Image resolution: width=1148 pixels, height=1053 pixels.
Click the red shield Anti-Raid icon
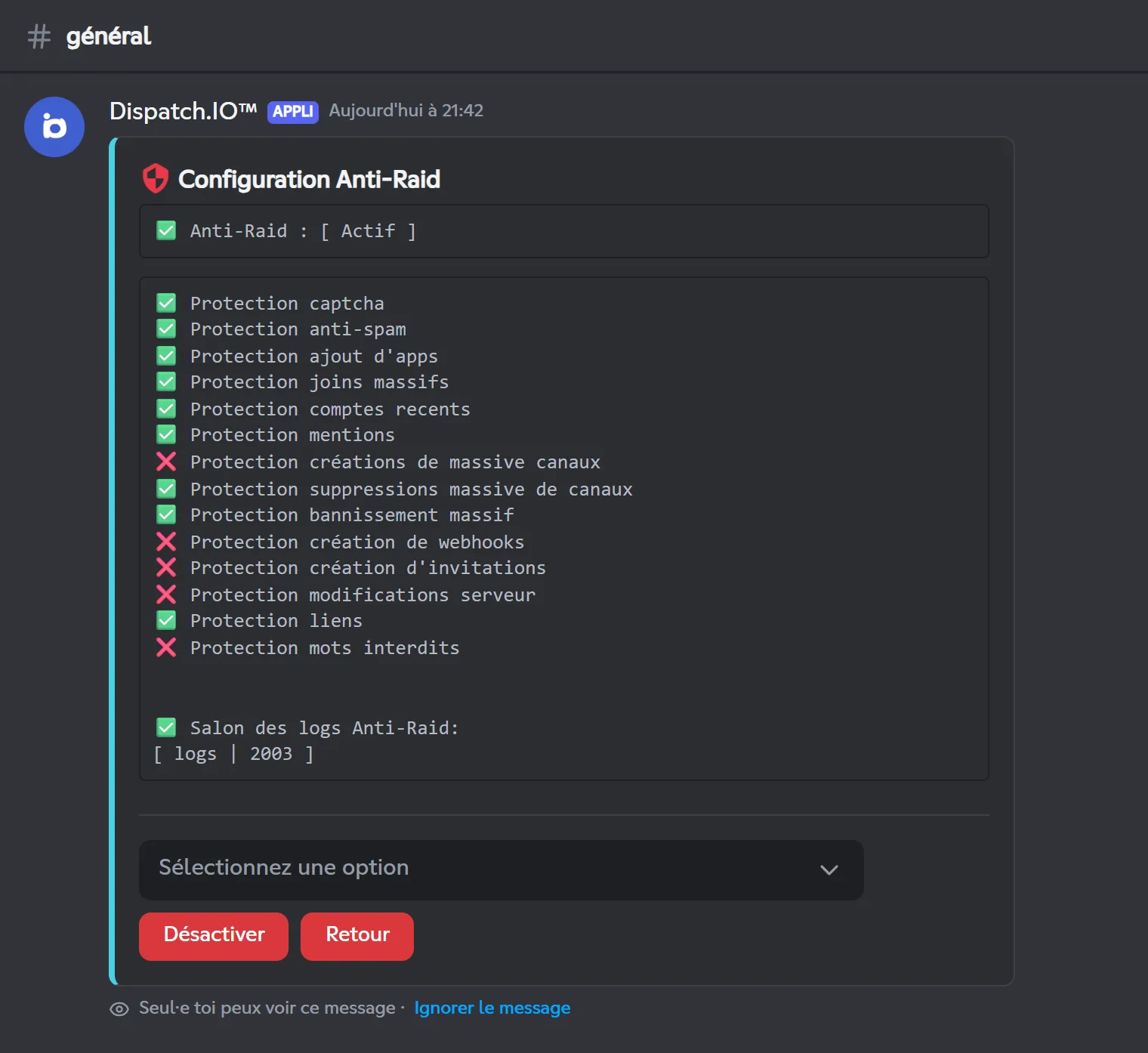click(x=156, y=179)
